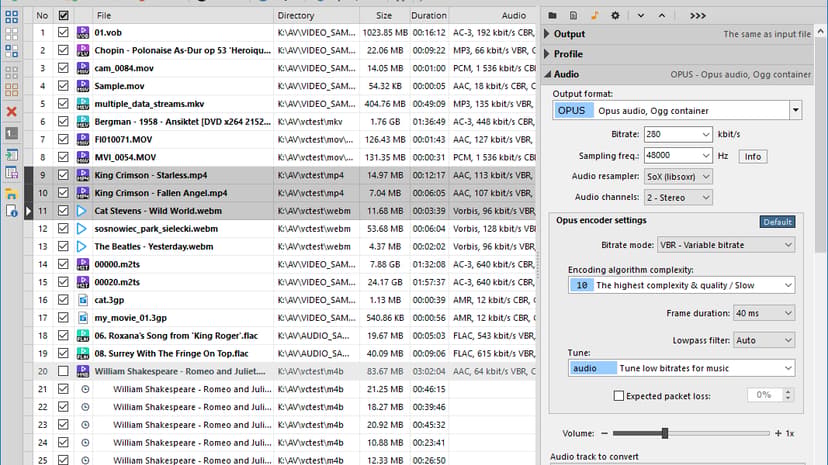Viewport: 828px width, 465px height.
Task: Sort by the Directory column header
Action: (316, 15)
